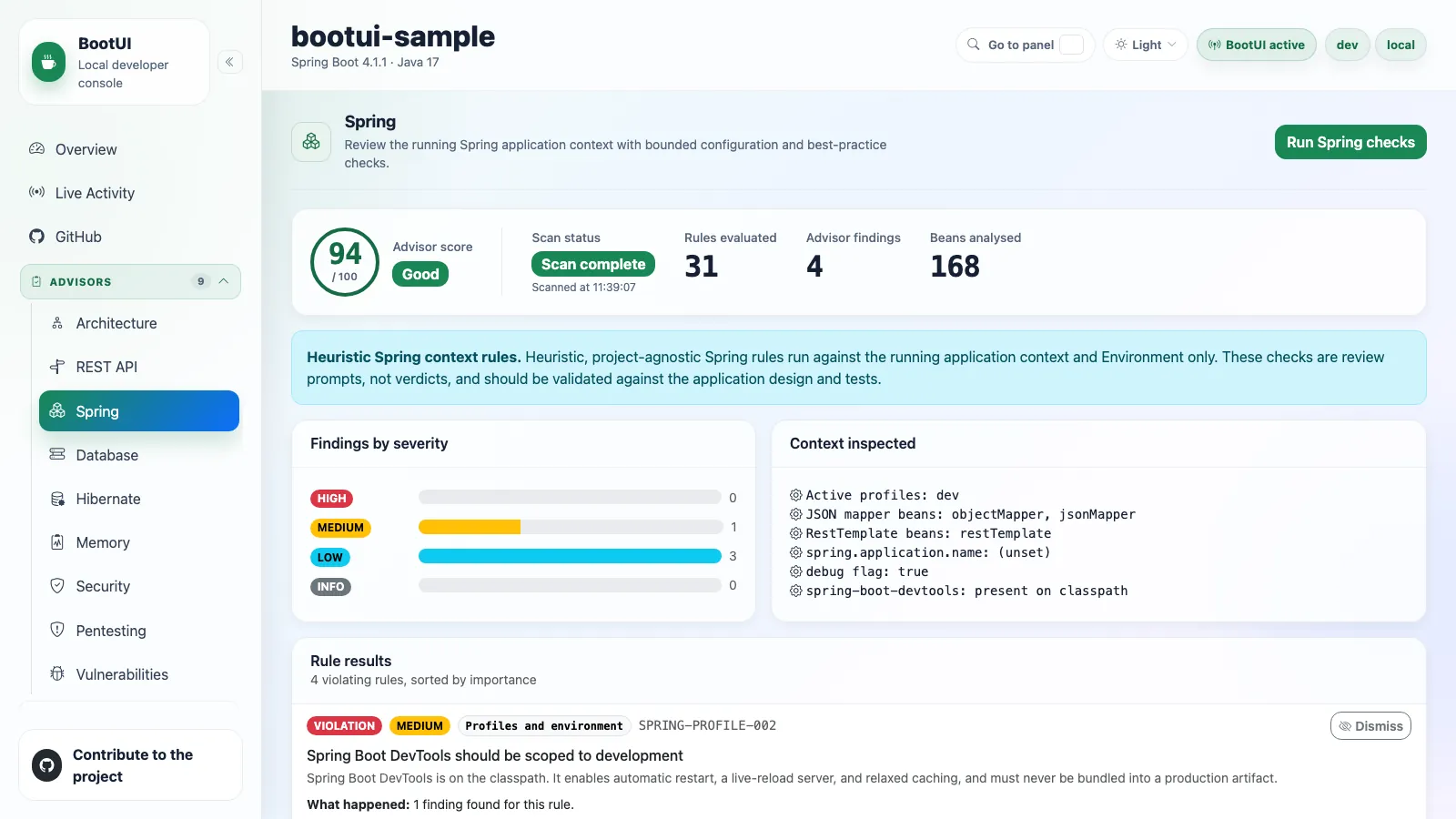Click the HIGH severity badge
Image resolution: width=1456 pixels, height=819 pixels.
(331, 499)
